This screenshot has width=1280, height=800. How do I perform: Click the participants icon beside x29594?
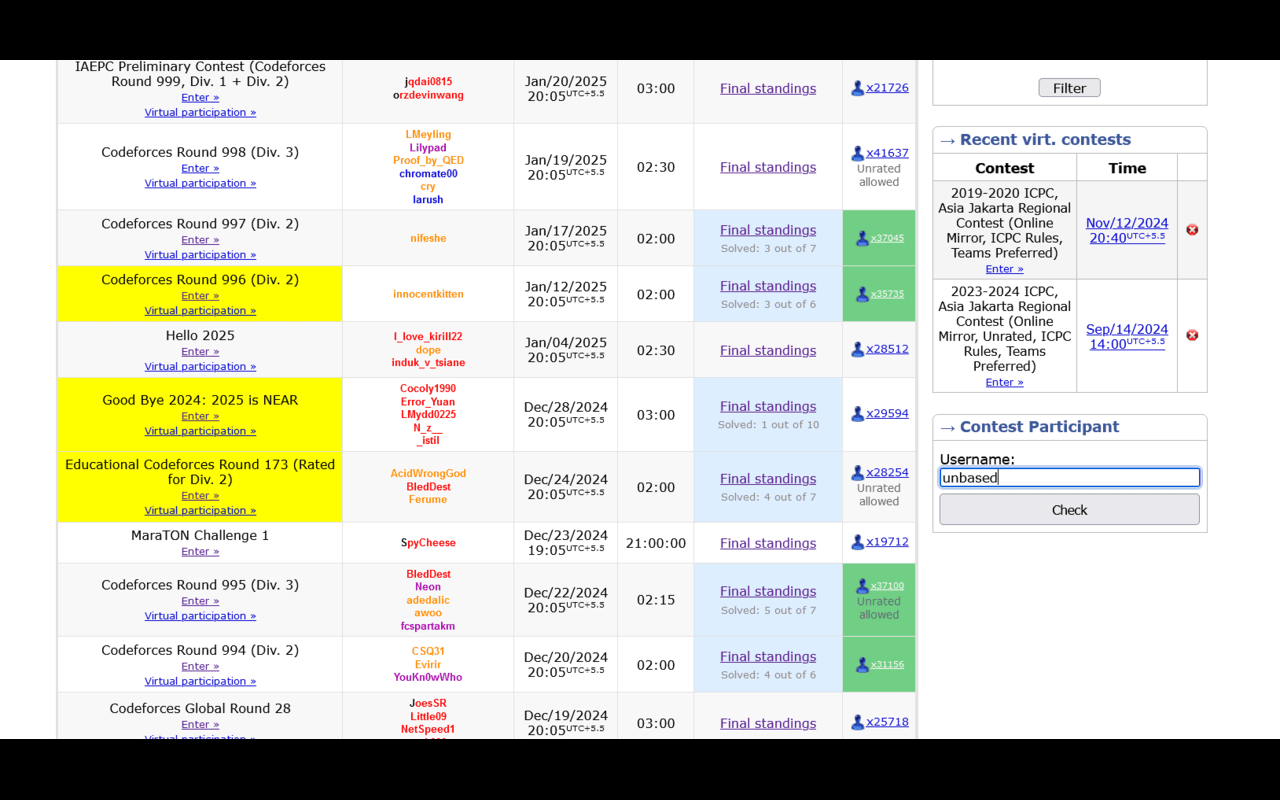(x=857, y=413)
